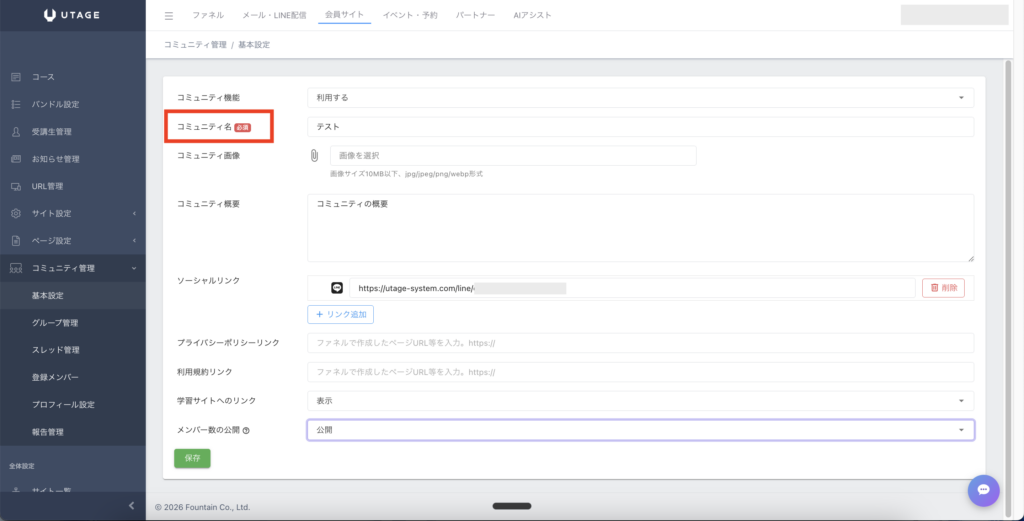Toggle the hamburger menu icon

pyautogui.click(x=169, y=16)
